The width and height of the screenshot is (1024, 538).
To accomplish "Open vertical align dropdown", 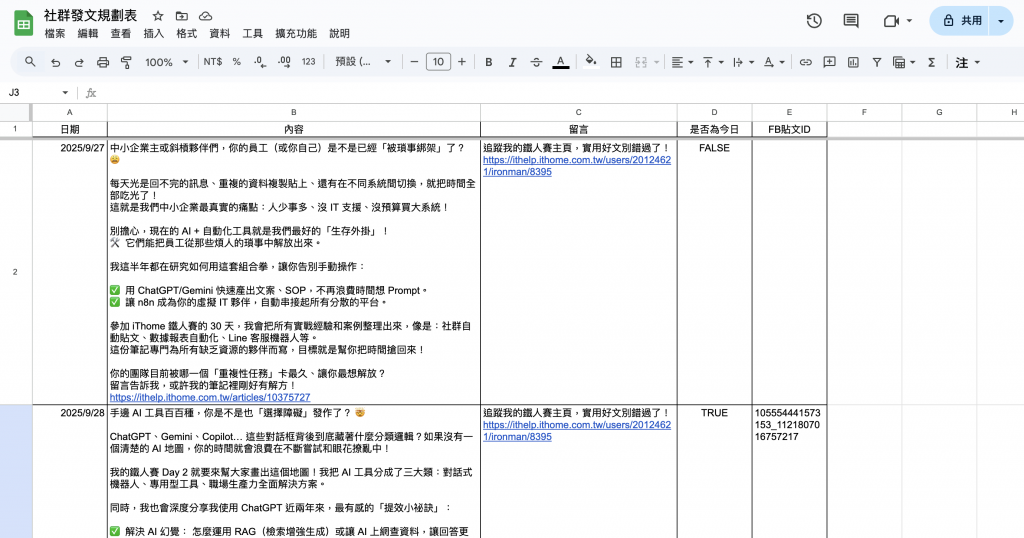I will (712, 62).
